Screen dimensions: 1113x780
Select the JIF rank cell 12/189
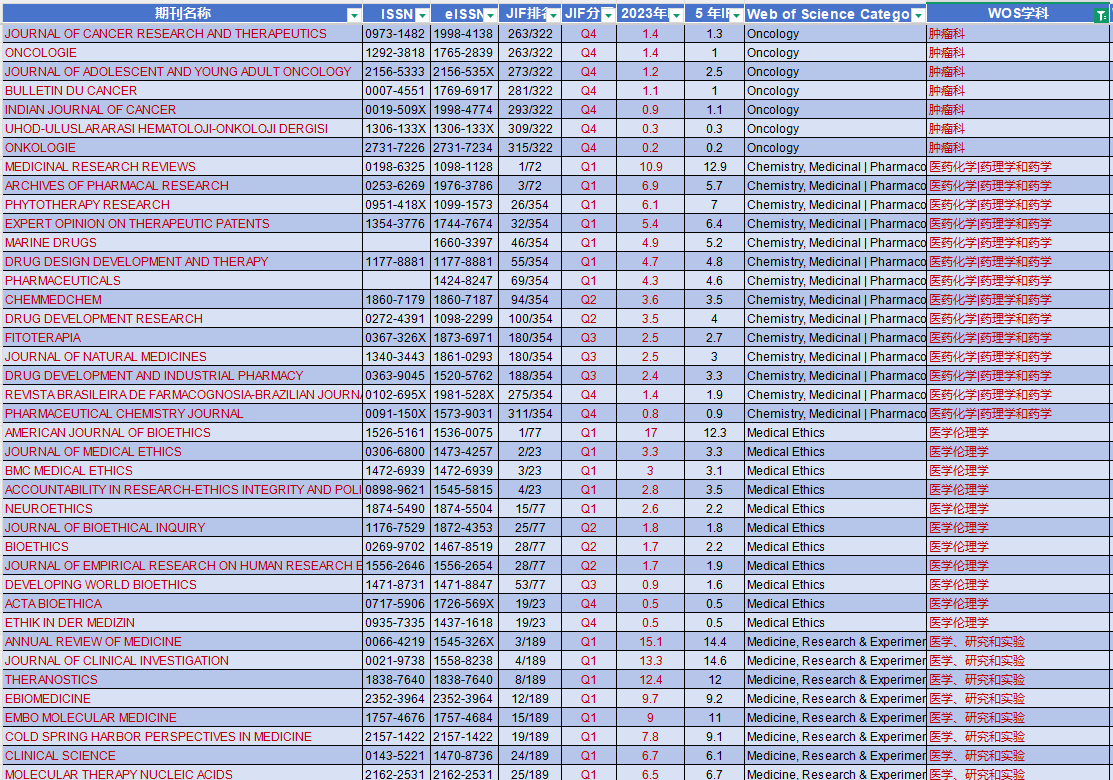coord(530,698)
